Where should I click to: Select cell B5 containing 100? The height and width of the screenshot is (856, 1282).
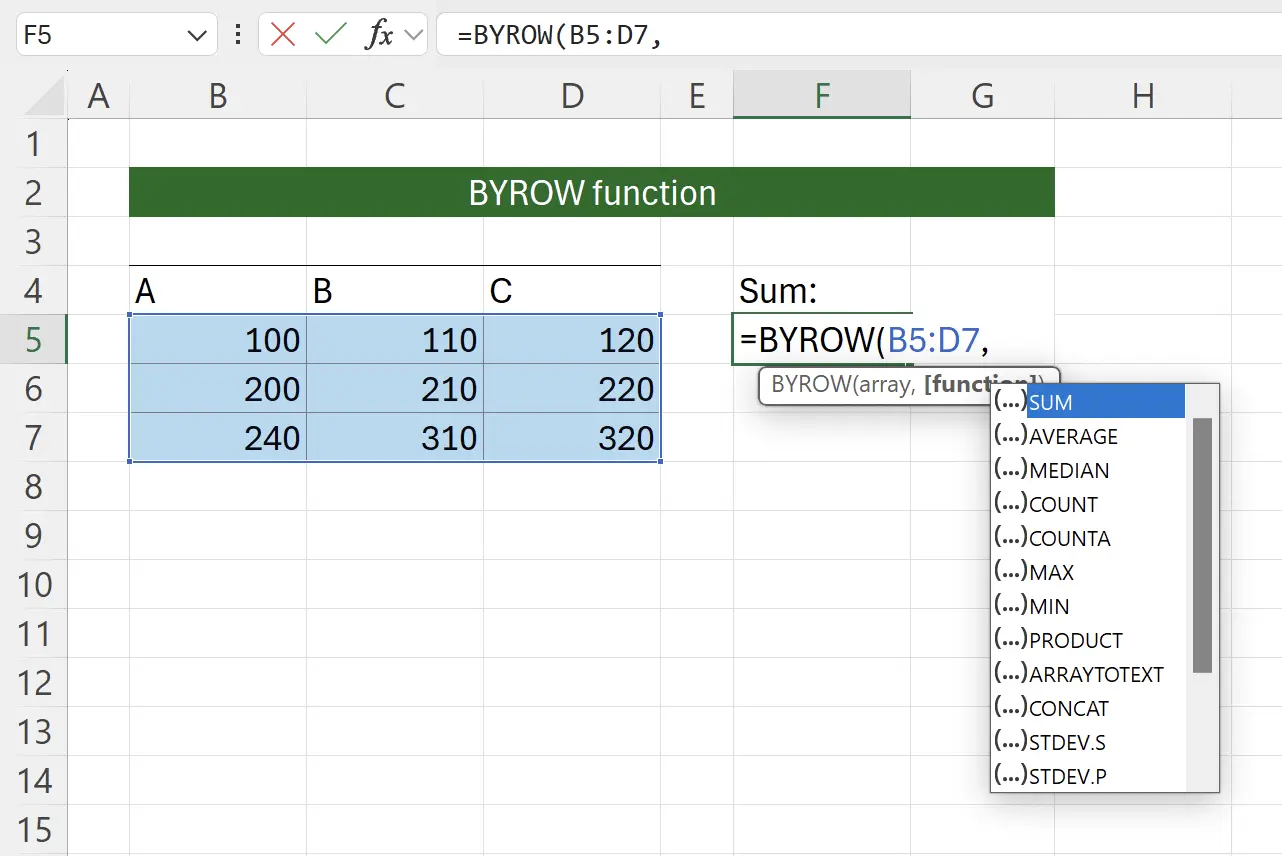pos(217,340)
